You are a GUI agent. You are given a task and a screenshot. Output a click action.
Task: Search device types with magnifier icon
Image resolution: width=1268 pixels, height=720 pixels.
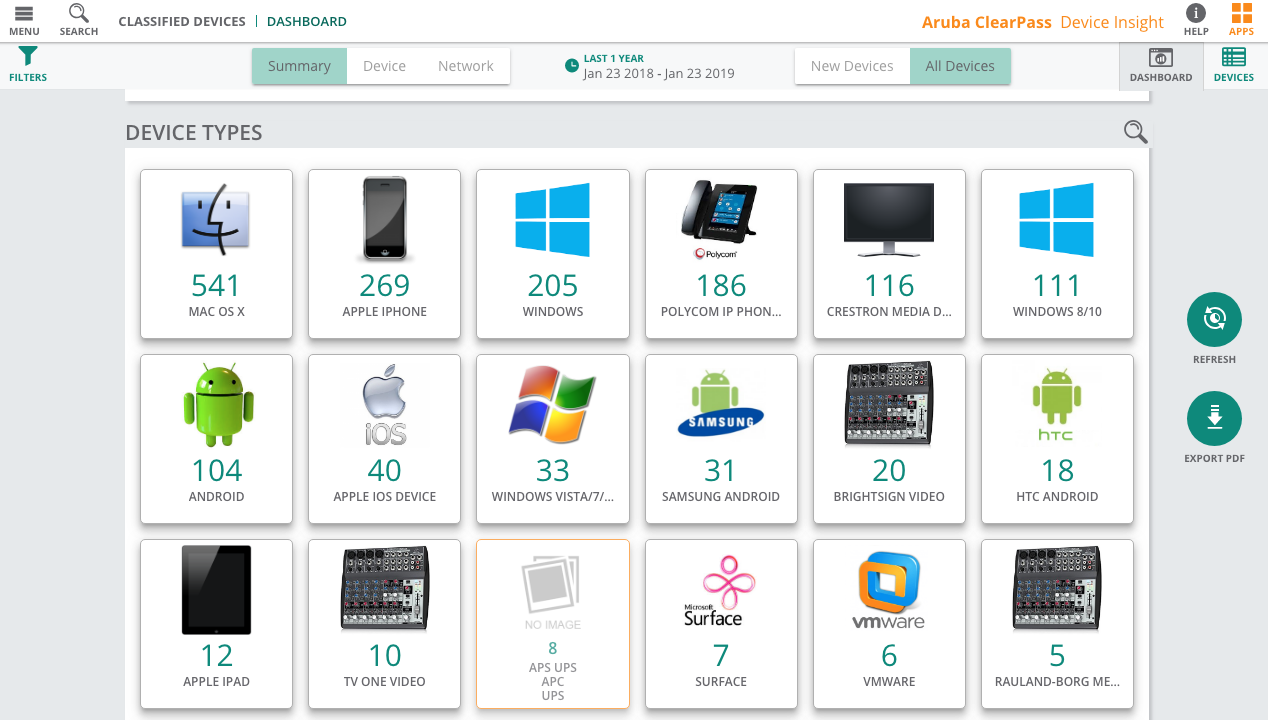click(x=1135, y=132)
